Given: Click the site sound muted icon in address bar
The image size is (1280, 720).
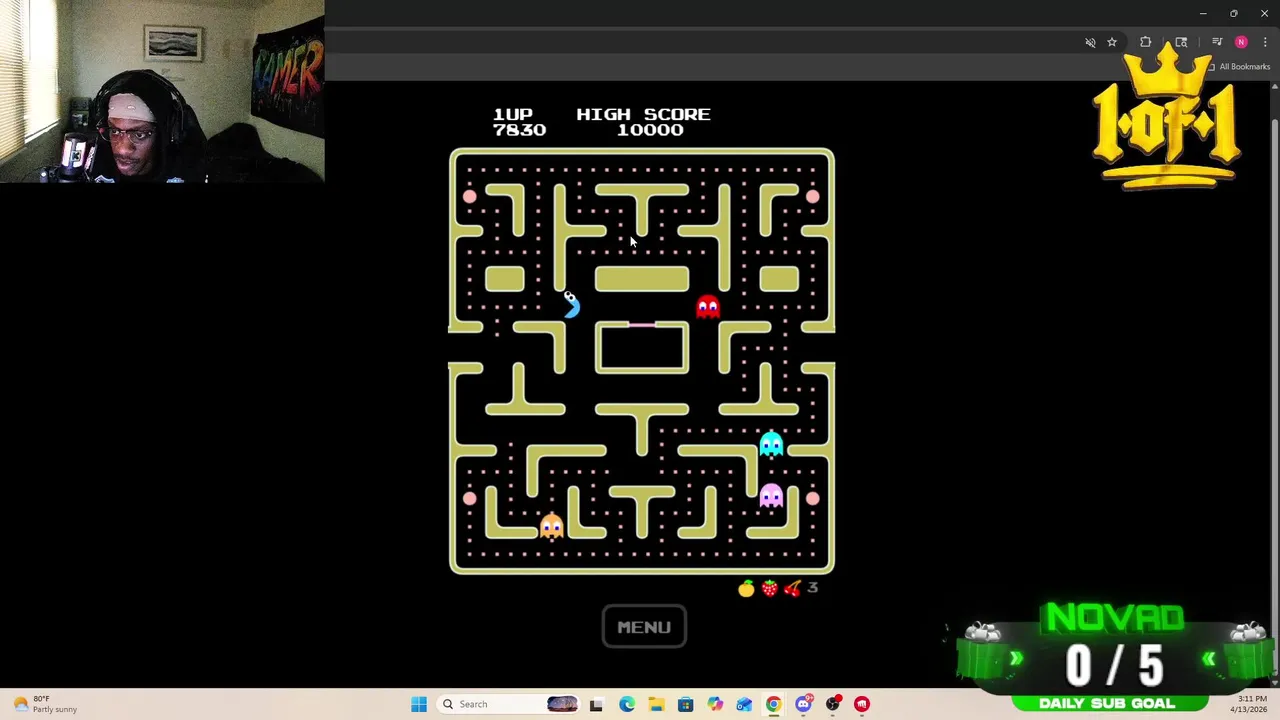Looking at the screenshot, I should pyautogui.click(x=1090, y=42).
